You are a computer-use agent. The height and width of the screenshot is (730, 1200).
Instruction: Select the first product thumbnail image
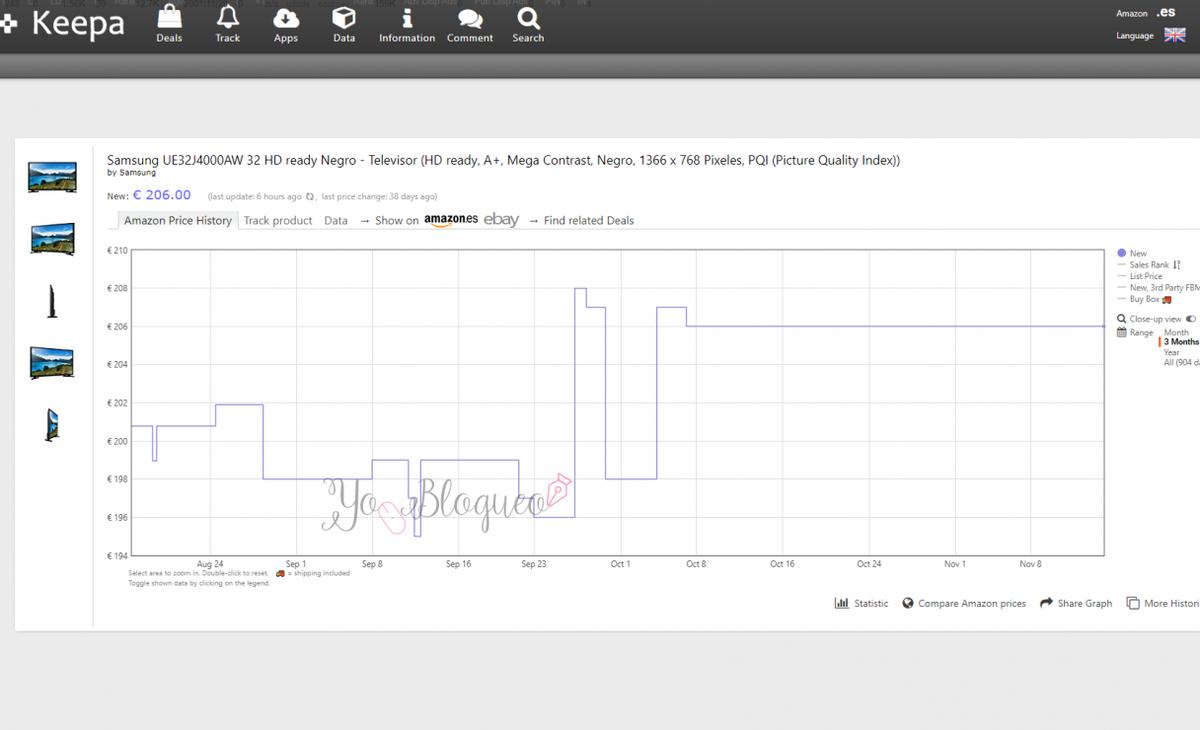51,177
